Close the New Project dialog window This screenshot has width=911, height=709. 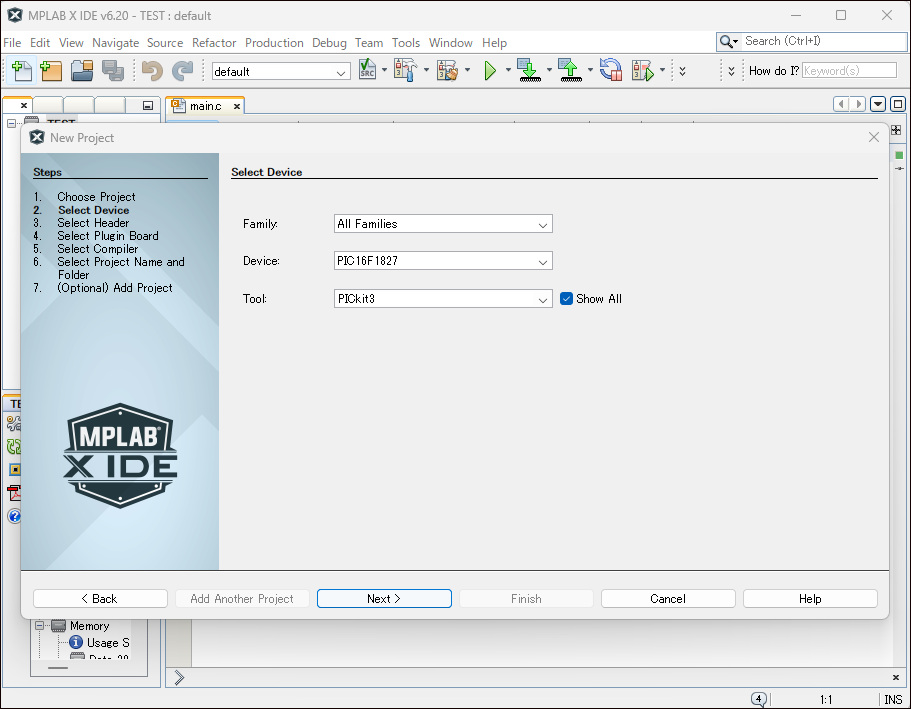pyautogui.click(x=874, y=137)
